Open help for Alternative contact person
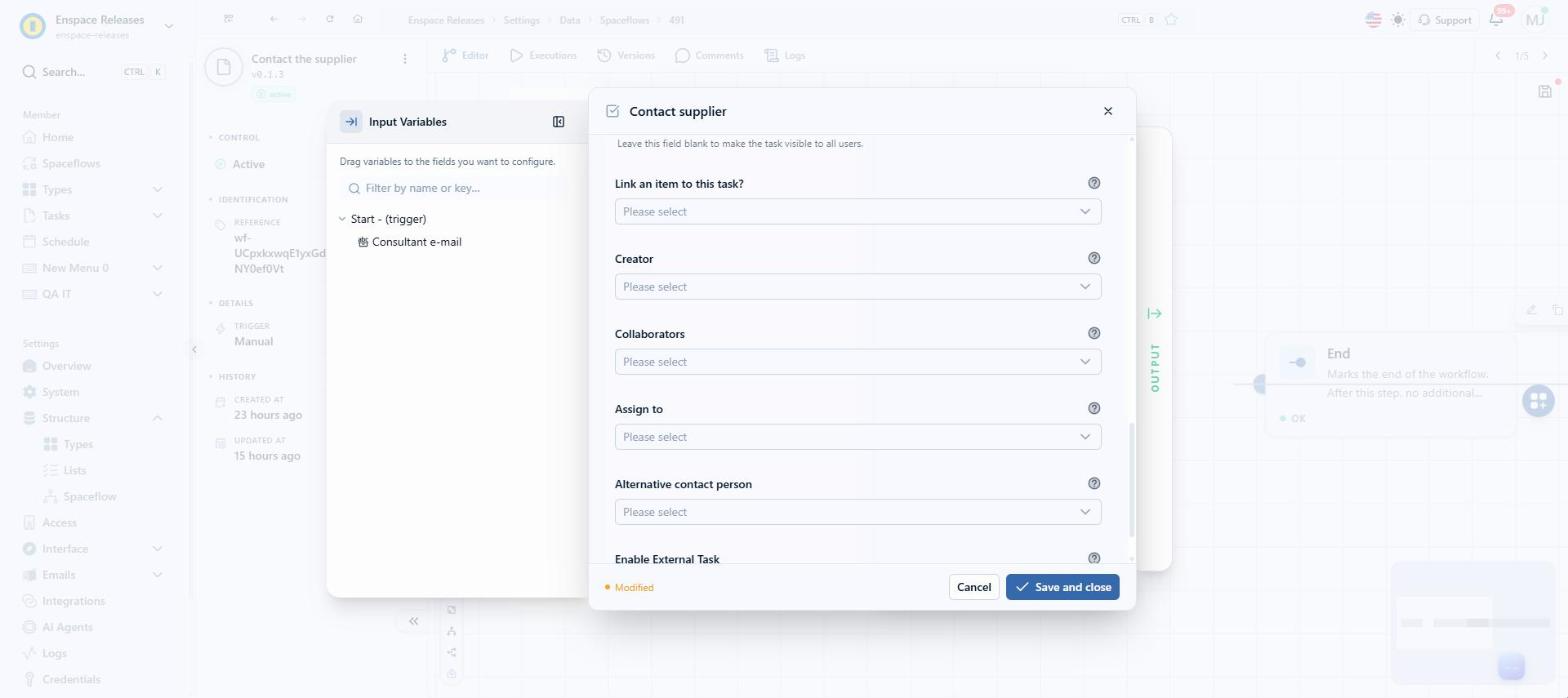The image size is (1568, 698). (1094, 483)
